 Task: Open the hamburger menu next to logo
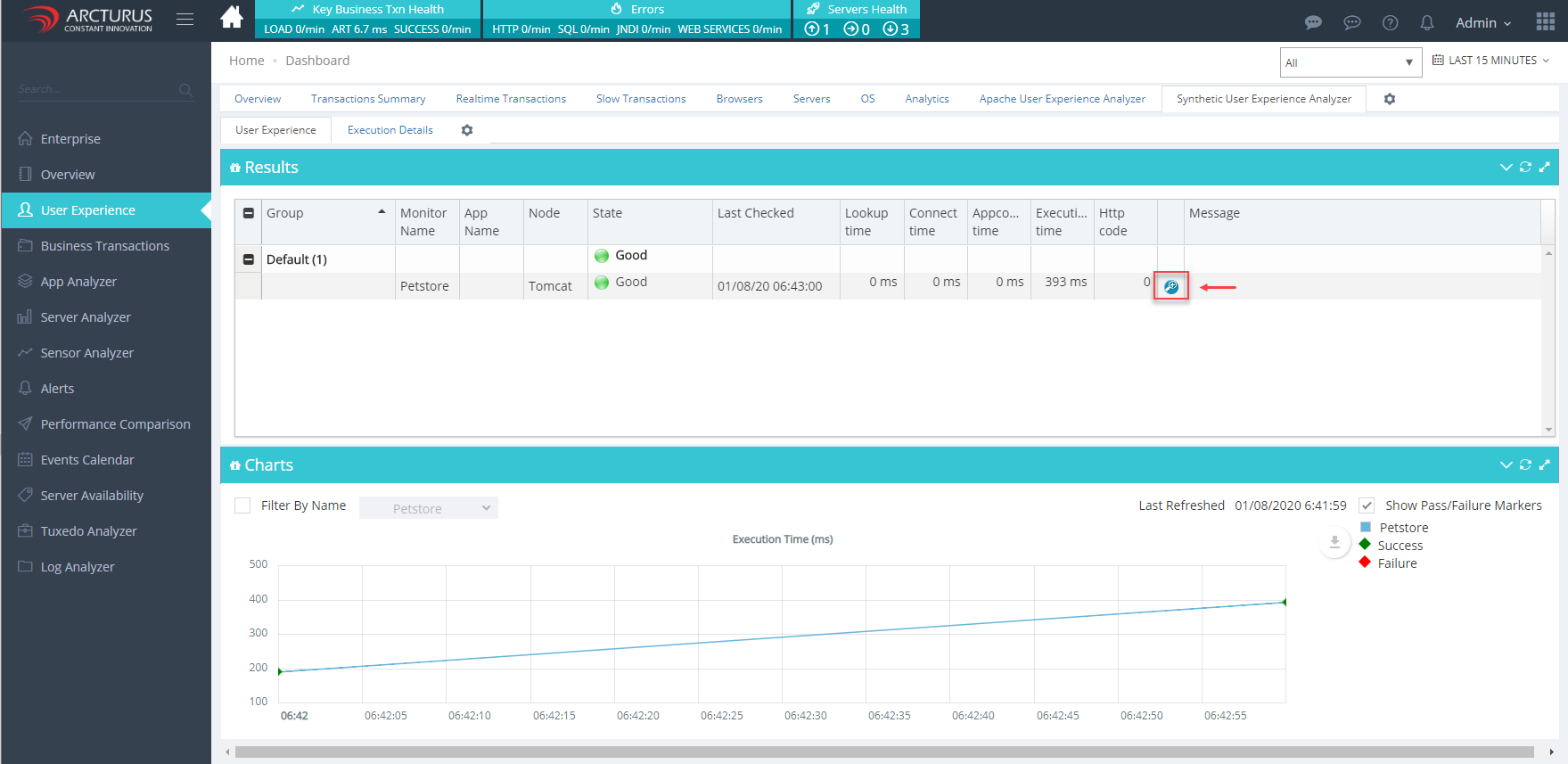pos(185,19)
